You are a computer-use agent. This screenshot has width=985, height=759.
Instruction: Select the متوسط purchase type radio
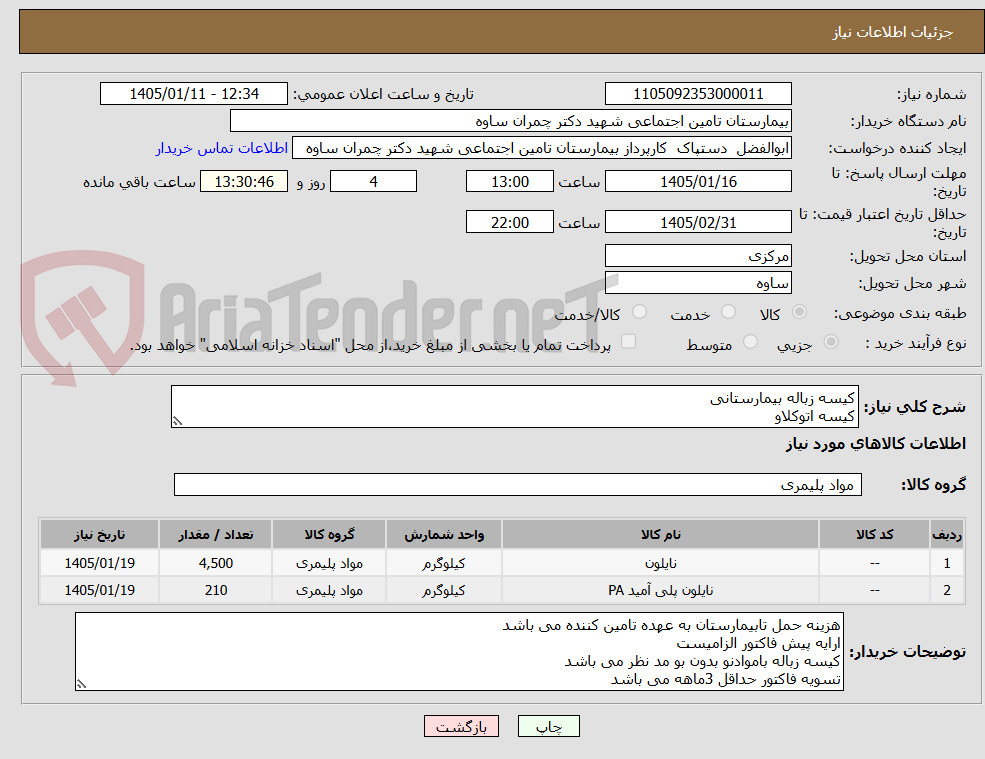coord(750,342)
